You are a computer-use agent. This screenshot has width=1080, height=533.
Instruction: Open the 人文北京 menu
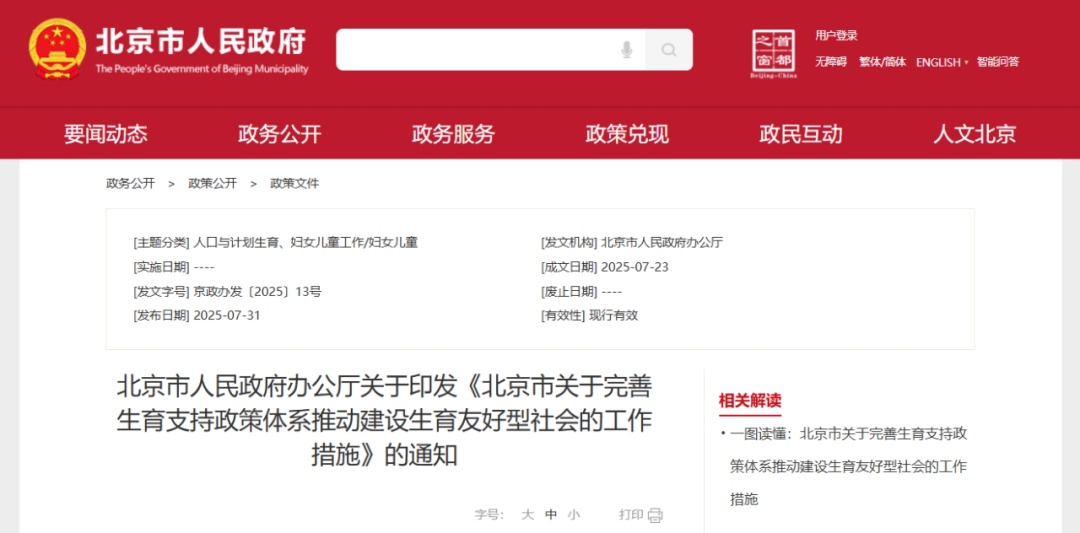[x=975, y=134]
